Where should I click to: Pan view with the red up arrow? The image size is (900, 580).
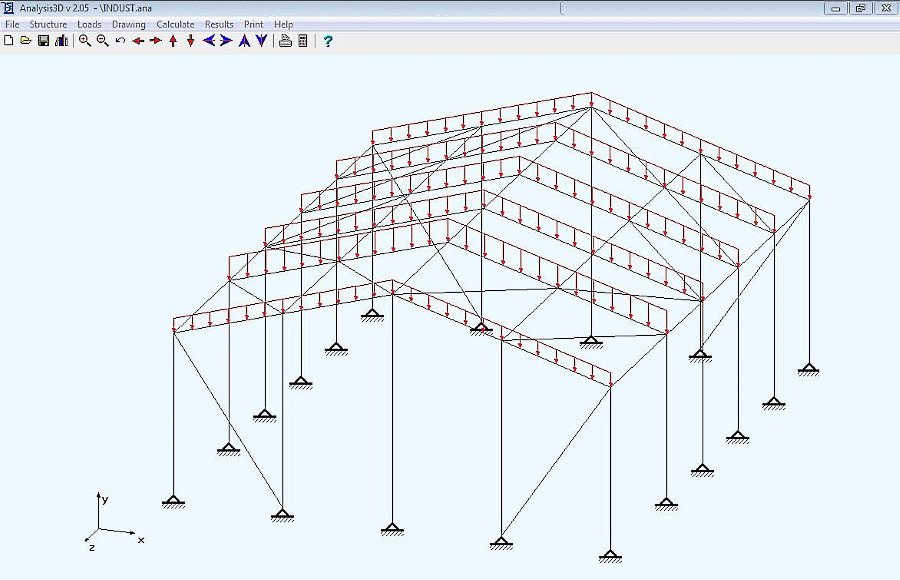(x=173, y=41)
